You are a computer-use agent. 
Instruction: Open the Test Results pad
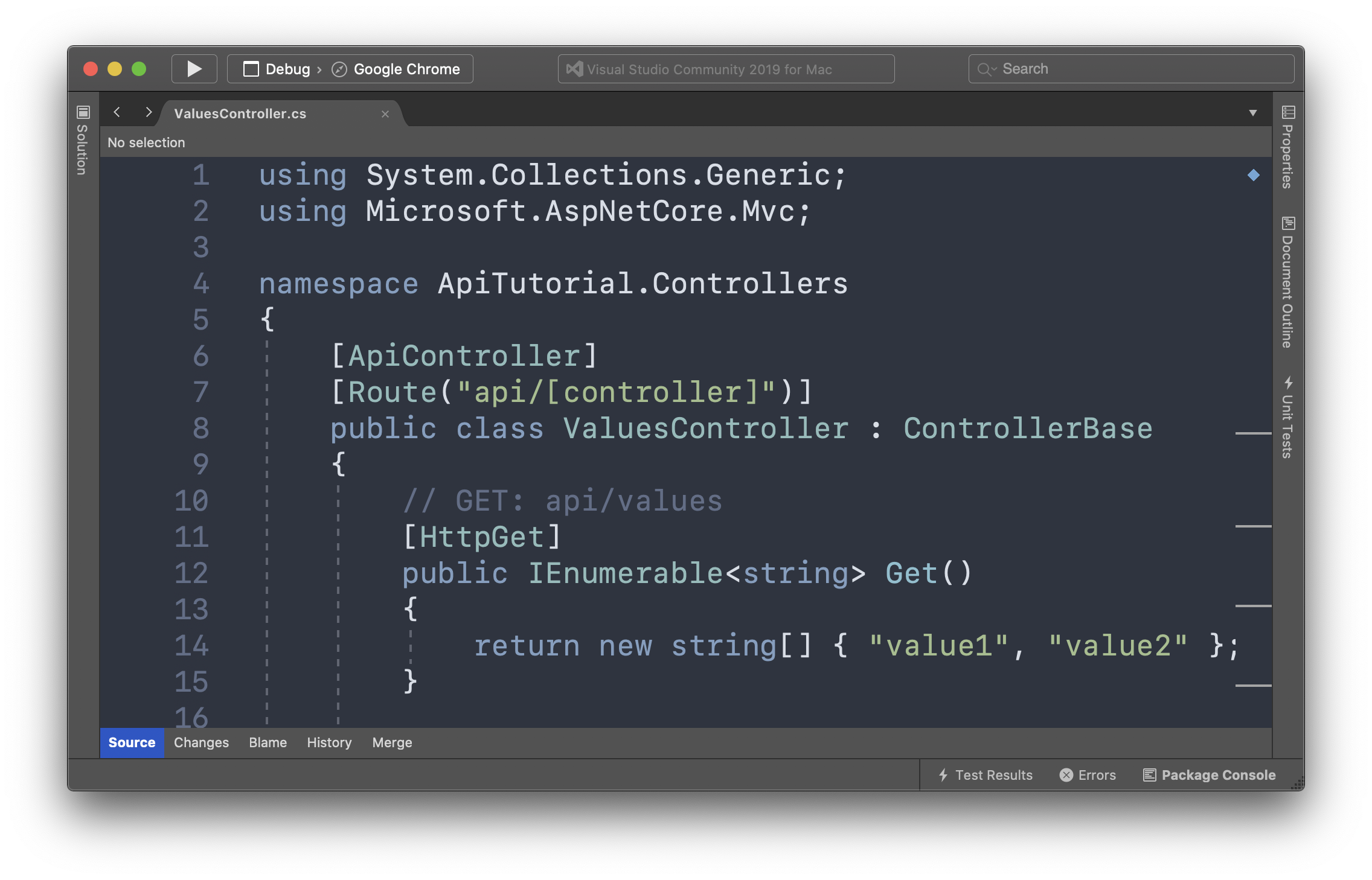(986, 775)
